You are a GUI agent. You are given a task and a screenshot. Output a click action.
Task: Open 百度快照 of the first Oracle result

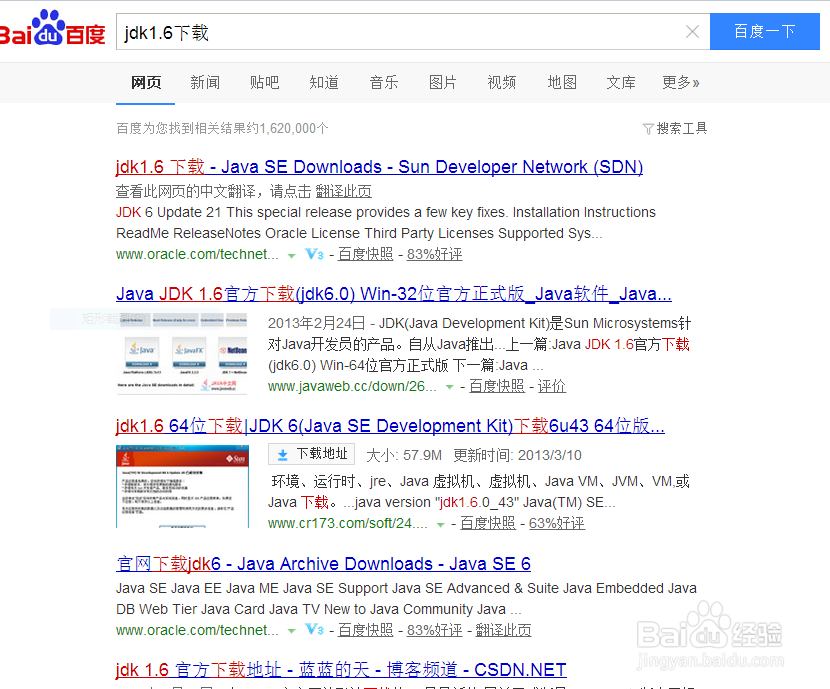click(365, 255)
